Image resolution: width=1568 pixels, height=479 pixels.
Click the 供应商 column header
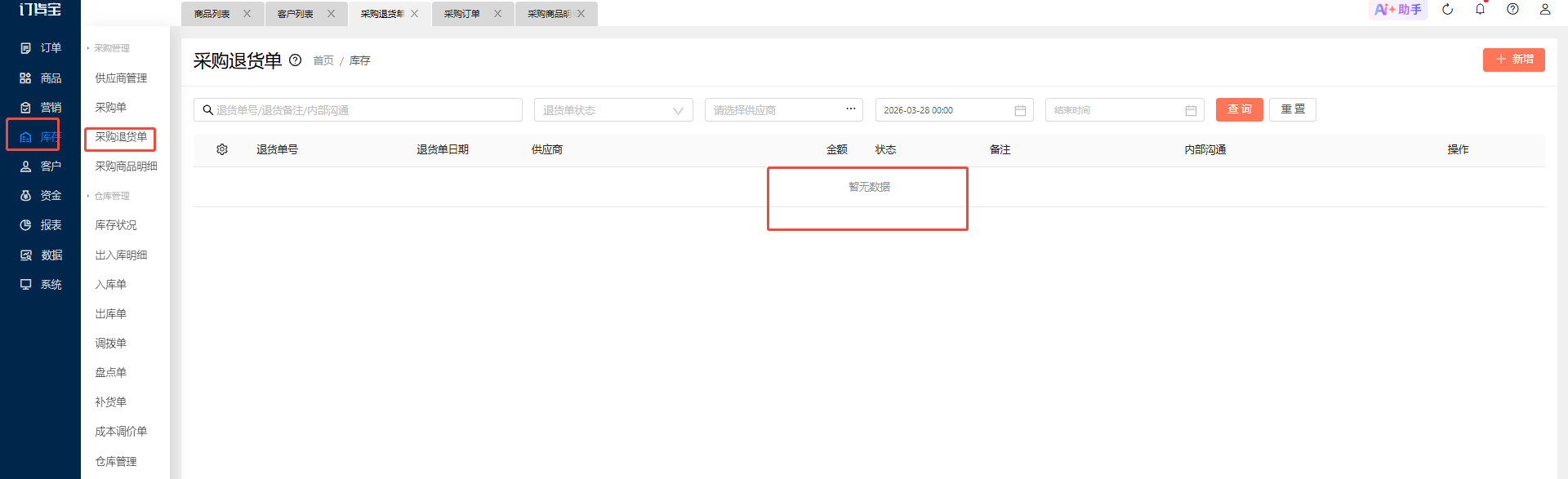pyautogui.click(x=547, y=150)
